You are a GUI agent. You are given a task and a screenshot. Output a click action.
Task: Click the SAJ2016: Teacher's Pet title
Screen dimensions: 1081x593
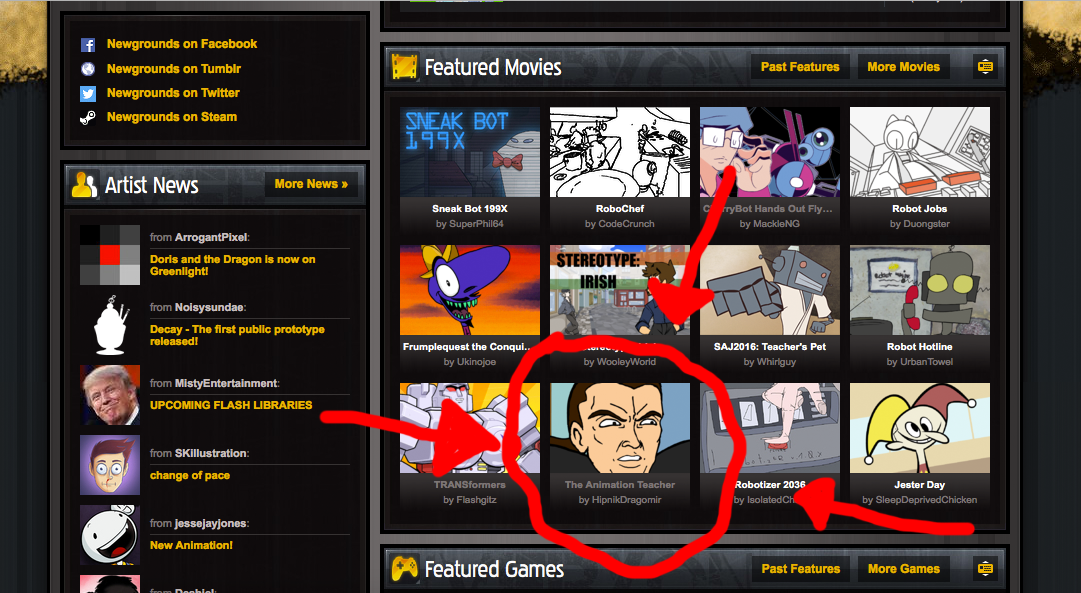point(770,347)
